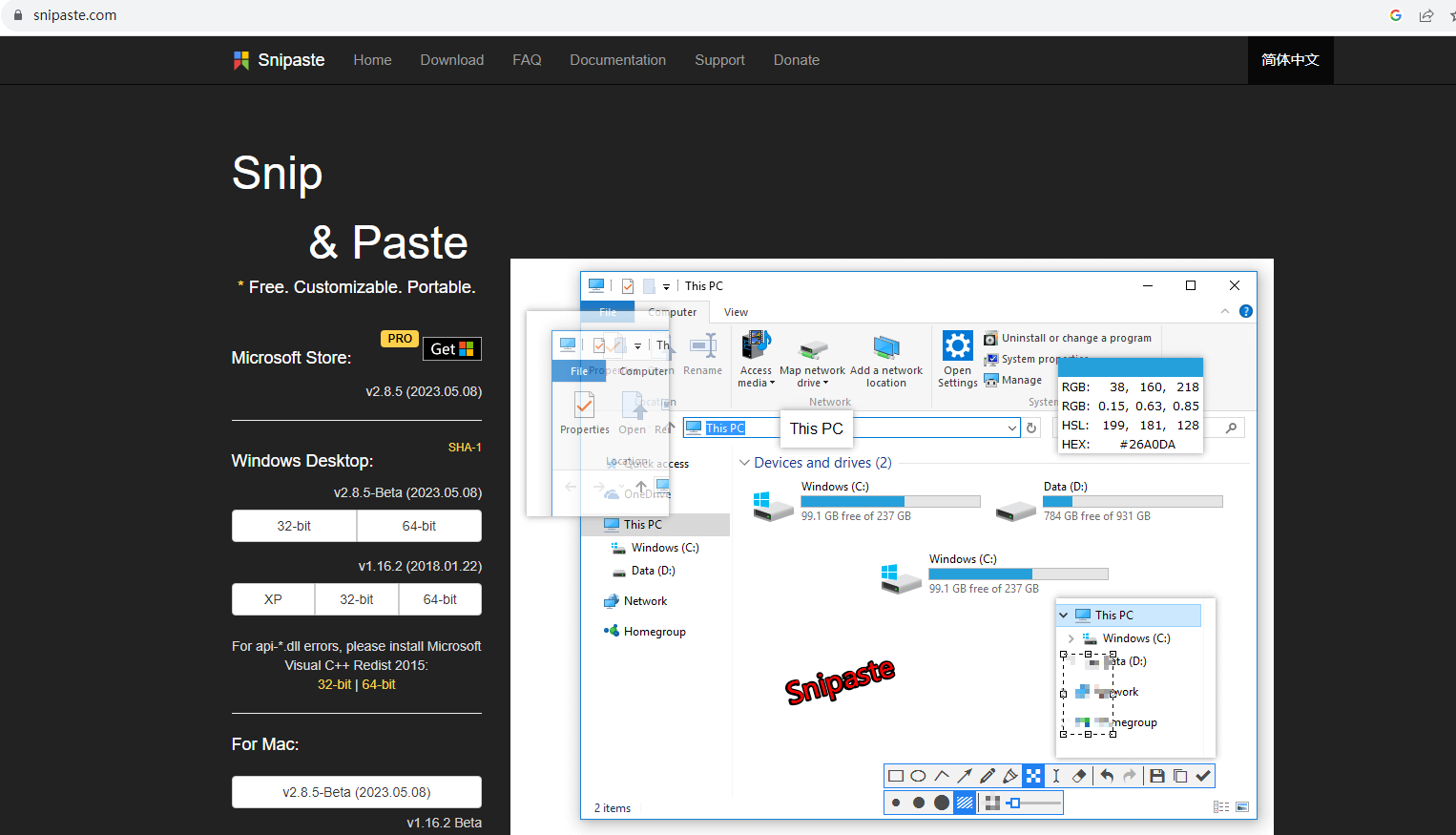Open the Access media dropdown
Image resolution: width=1456 pixels, height=835 pixels.
coord(756,359)
